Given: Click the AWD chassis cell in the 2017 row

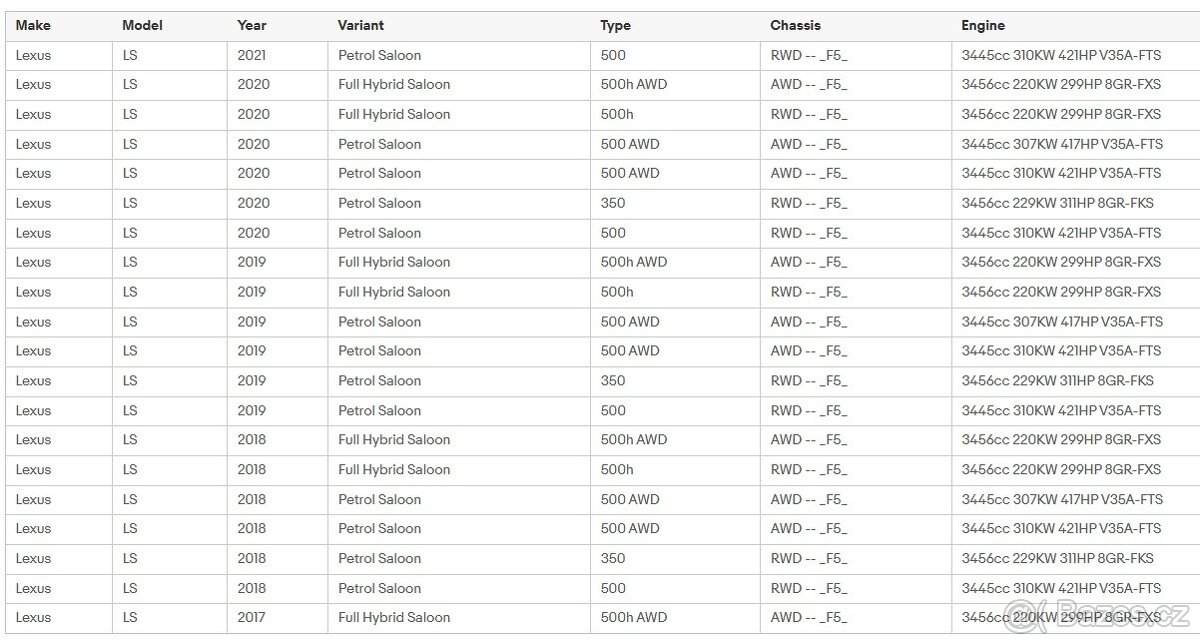Looking at the screenshot, I should pyautogui.click(x=808, y=617).
